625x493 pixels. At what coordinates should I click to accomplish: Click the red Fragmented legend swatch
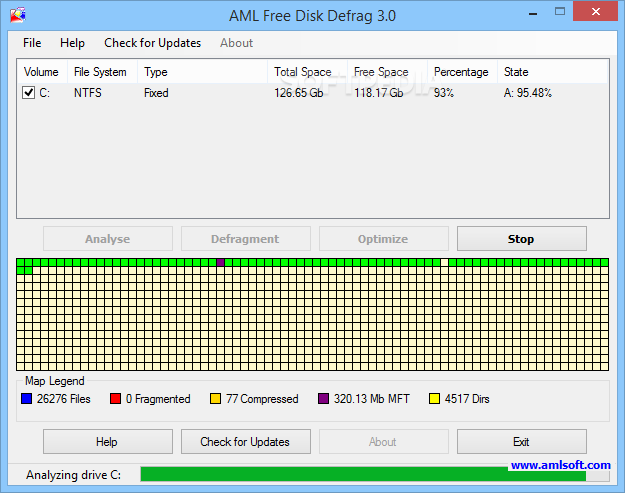coord(115,399)
